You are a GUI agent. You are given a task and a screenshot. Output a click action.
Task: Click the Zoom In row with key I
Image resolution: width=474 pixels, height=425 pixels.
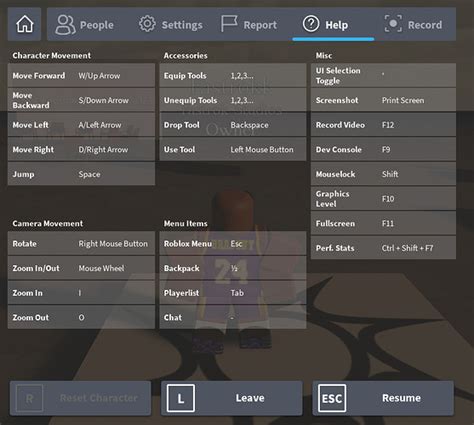[x=81, y=293]
